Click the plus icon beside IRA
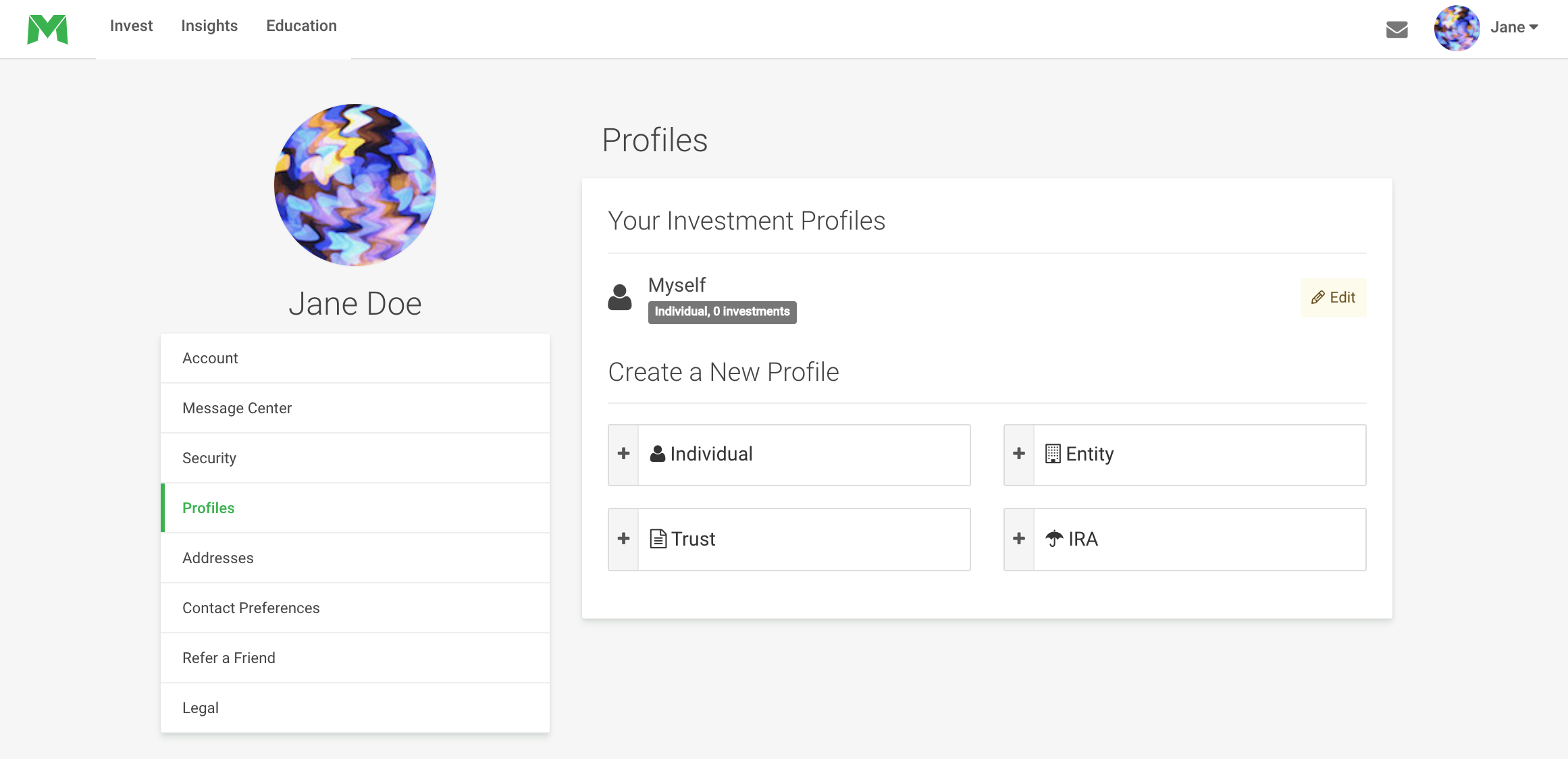The width and height of the screenshot is (1568, 759). click(1019, 539)
